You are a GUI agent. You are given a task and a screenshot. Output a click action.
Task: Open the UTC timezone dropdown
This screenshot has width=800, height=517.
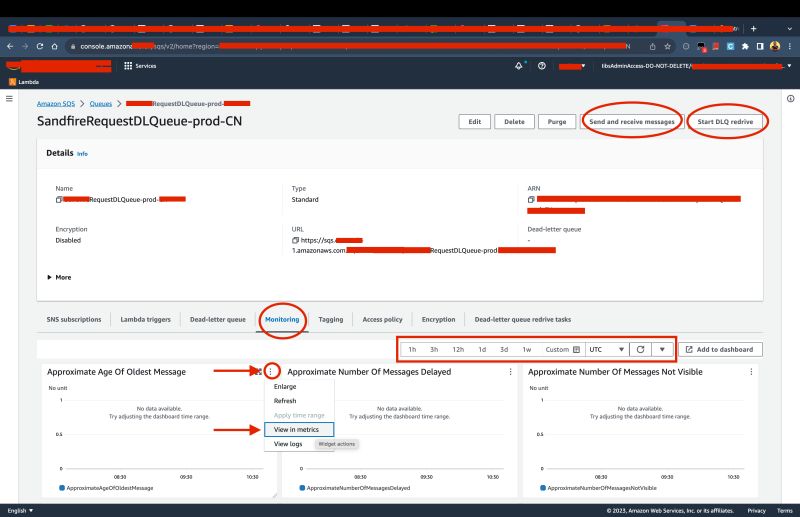click(607, 350)
